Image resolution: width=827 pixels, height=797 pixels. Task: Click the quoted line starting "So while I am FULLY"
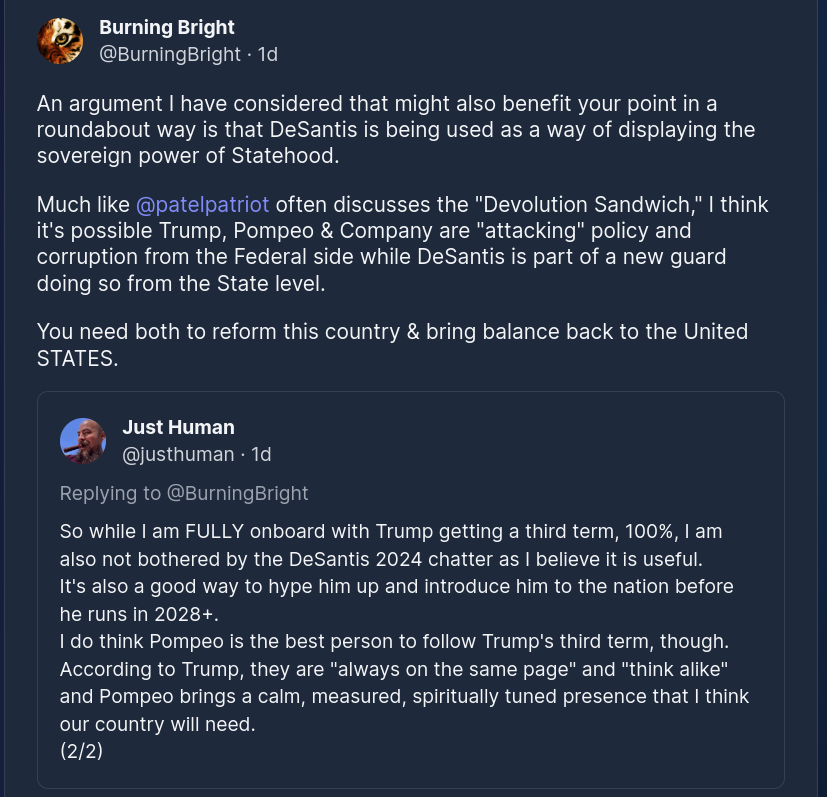point(391,531)
